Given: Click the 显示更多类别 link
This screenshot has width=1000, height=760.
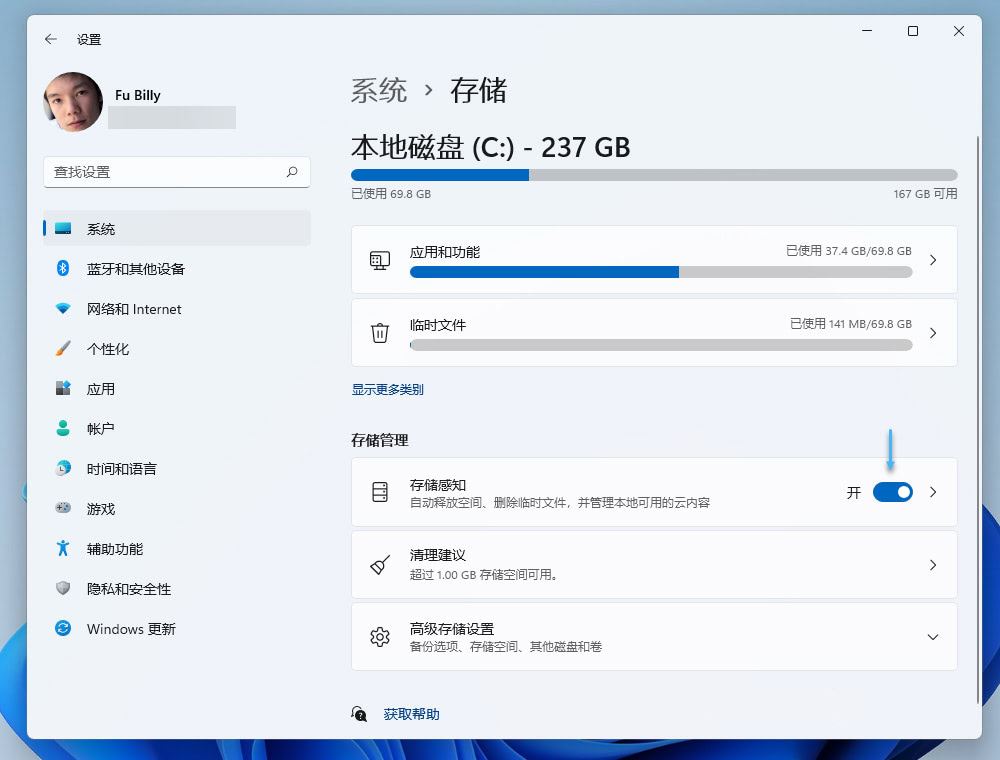Looking at the screenshot, I should click(x=387, y=390).
